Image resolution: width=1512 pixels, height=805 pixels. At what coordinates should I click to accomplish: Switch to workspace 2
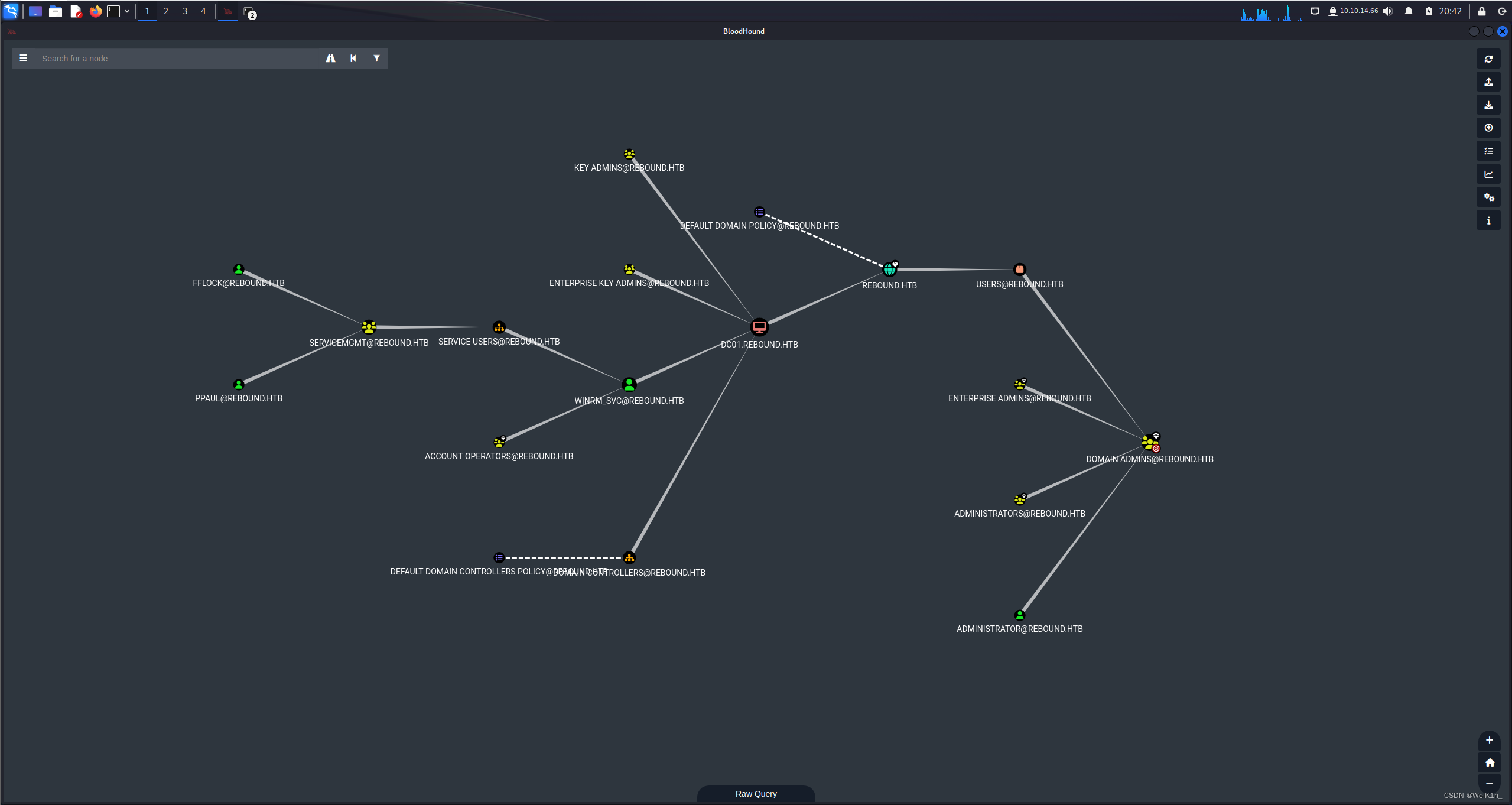(x=166, y=11)
